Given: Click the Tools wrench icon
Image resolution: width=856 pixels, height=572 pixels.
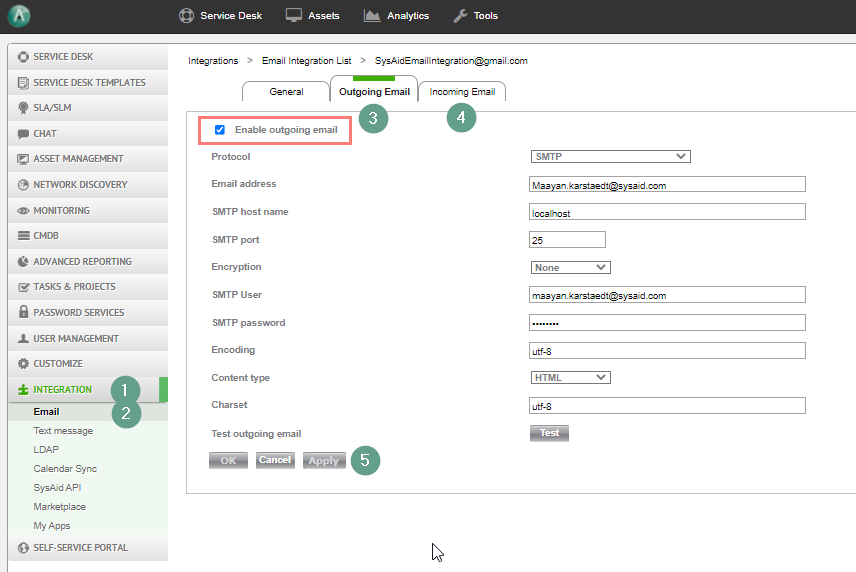Looking at the screenshot, I should click(460, 16).
